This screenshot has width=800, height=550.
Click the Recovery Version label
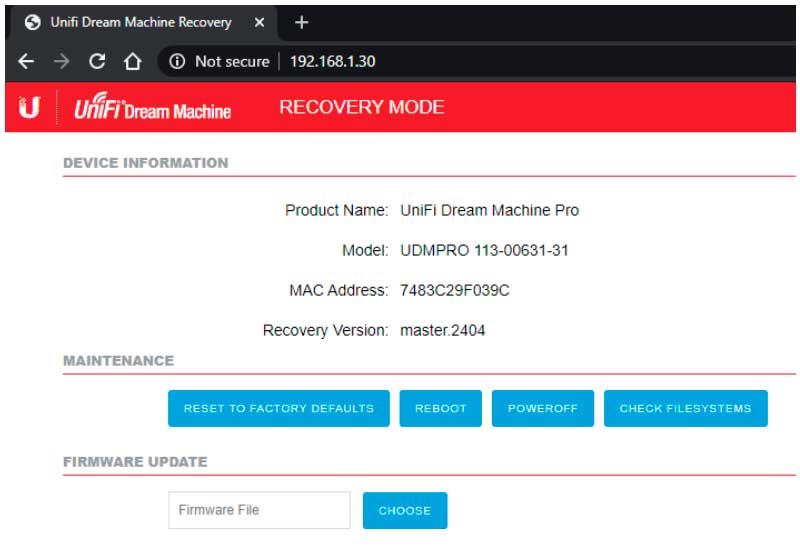(325, 331)
